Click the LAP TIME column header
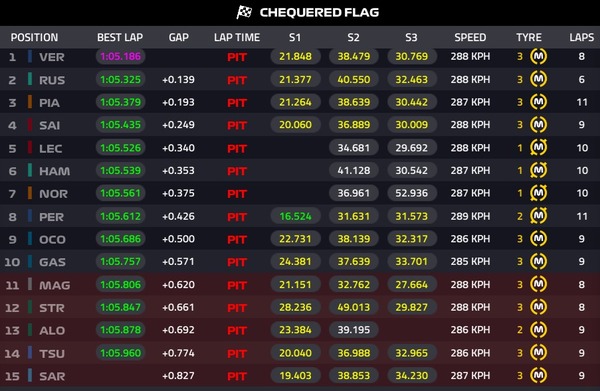The image size is (600, 391). (x=237, y=37)
